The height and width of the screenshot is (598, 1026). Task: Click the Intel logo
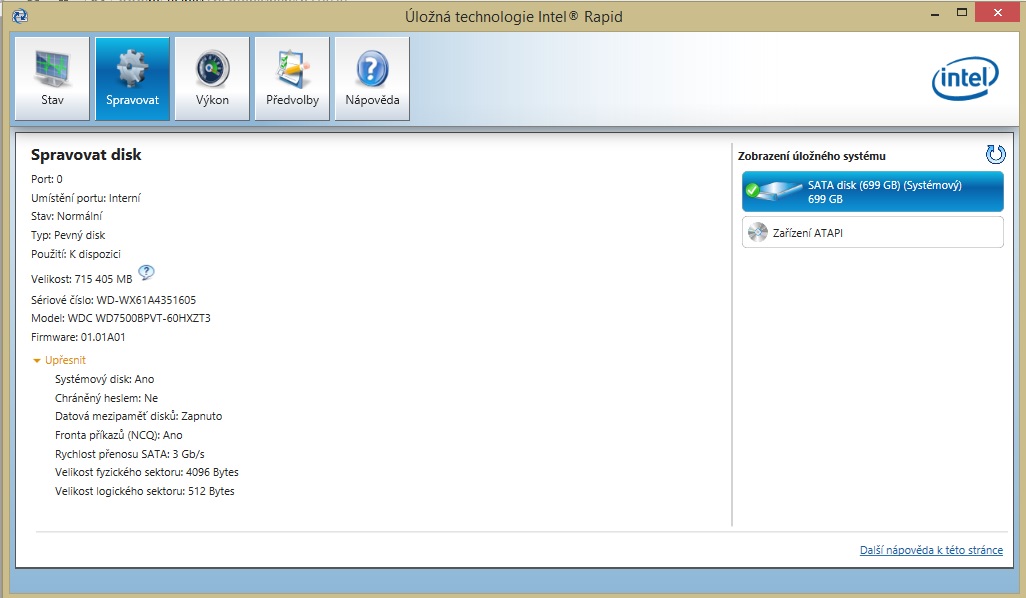(965, 79)
